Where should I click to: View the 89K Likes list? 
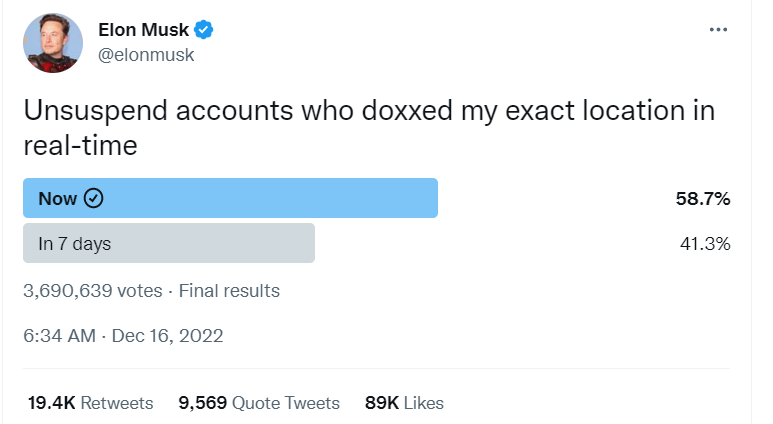coord(404,403)
